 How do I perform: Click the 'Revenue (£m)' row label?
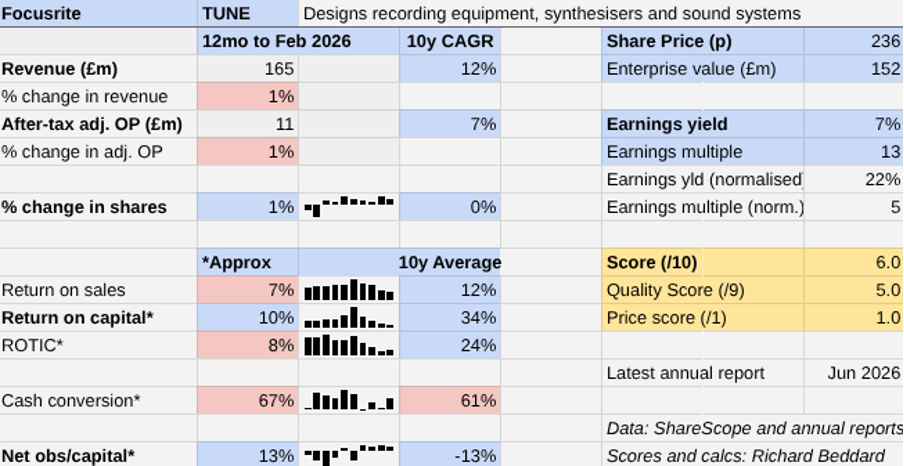[x=99, y=69]
